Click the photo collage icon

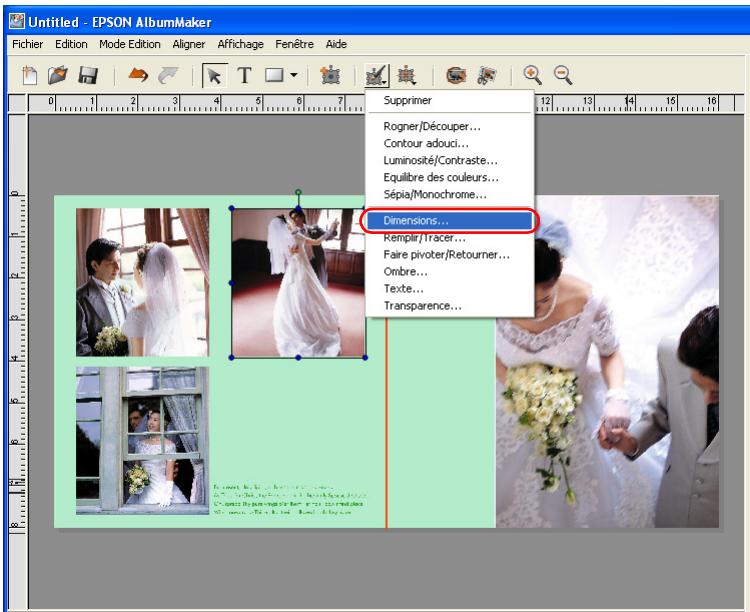(x=487, y=75)
